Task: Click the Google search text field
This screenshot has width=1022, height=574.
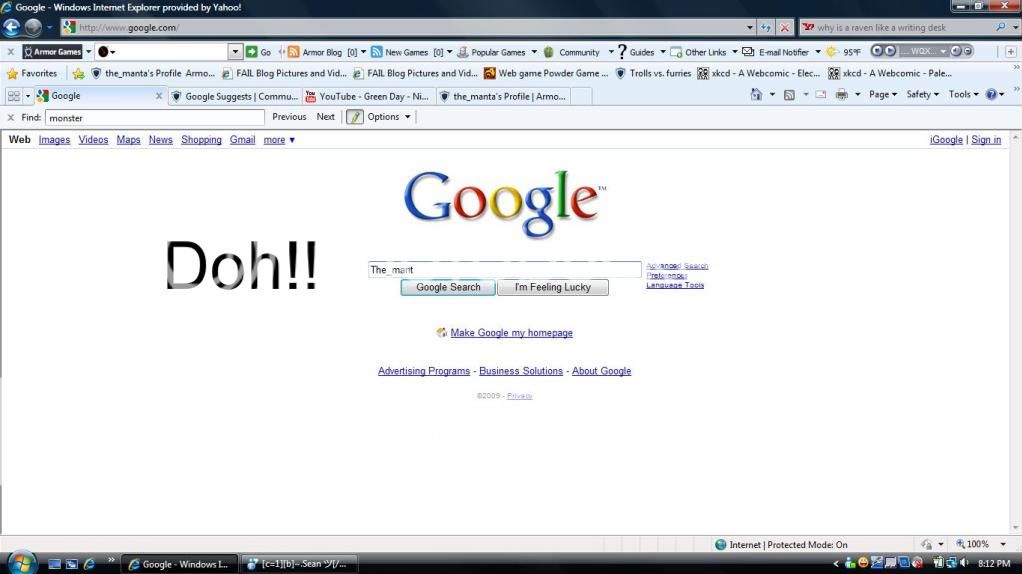Action: [504, 270]
